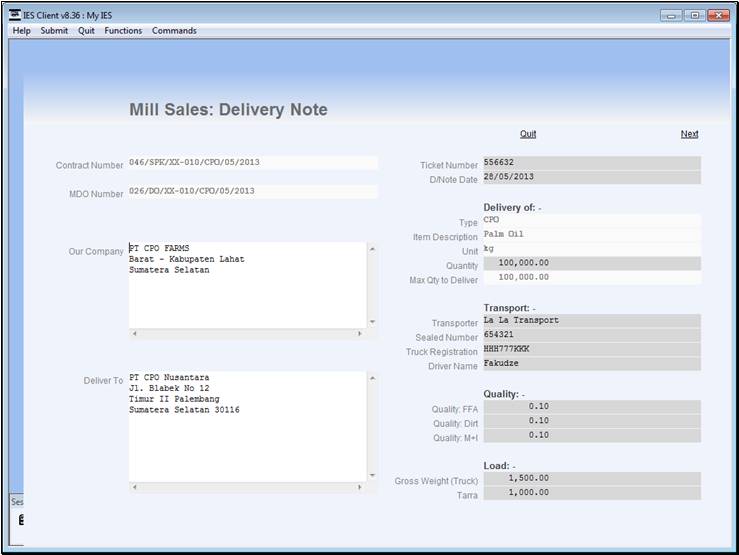Click the Next link
Viewport: 739px width, 555px height.
(689, 134)
